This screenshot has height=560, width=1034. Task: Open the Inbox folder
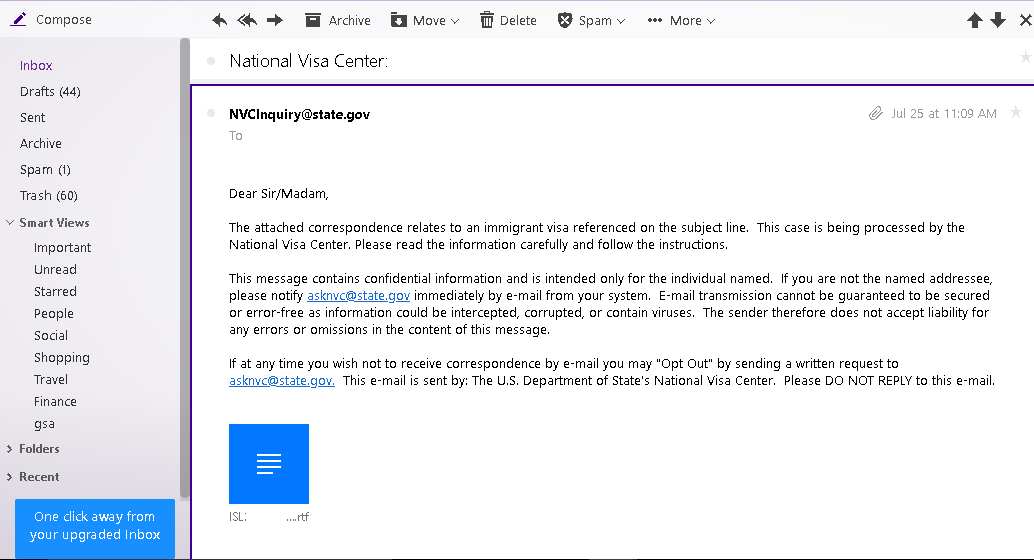[x=36, y=65]
